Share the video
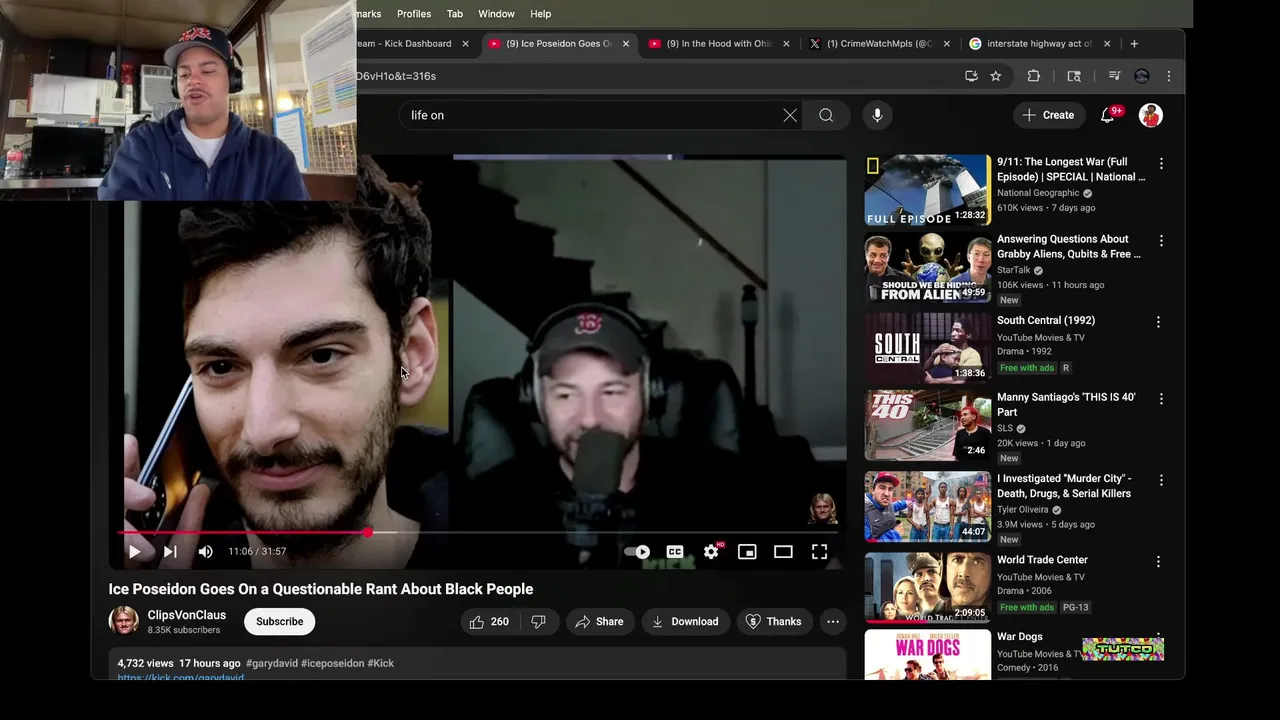This screenshot has height=720, width=1280. click(x=599, y=621)
